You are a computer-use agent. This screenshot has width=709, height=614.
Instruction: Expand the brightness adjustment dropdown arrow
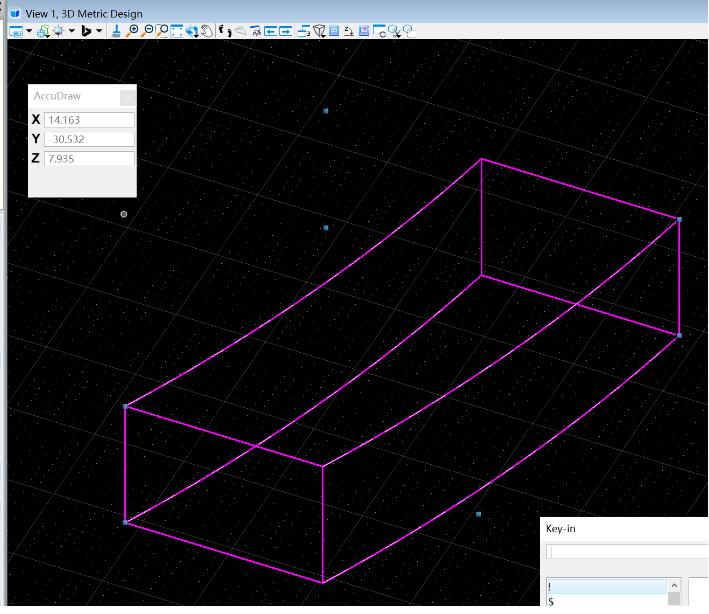pyautogui.click(x=72, y=31)
